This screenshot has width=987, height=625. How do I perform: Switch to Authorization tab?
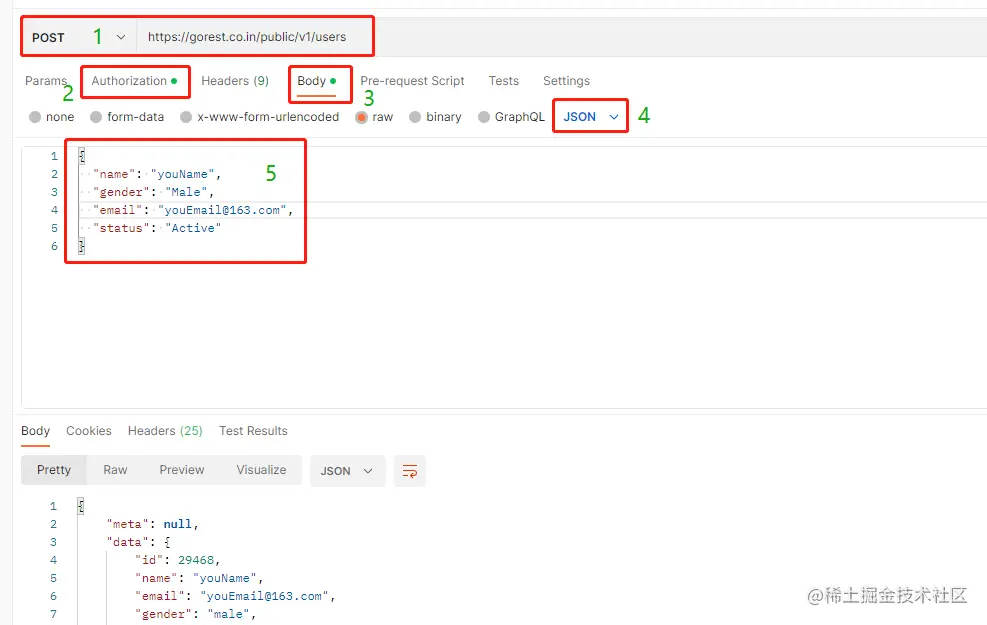(x=134, y=81)
